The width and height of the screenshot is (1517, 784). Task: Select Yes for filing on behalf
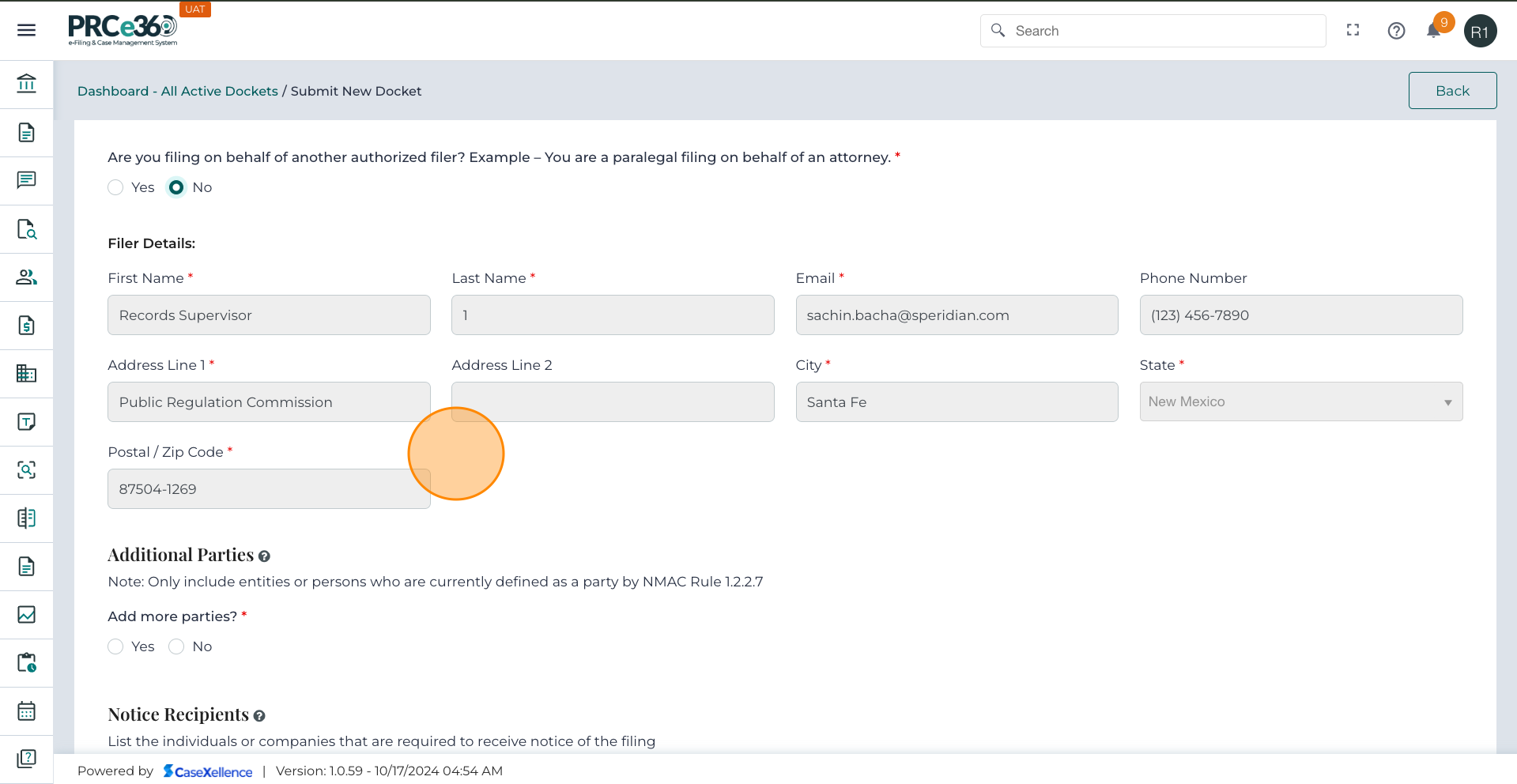click(115, 187)
